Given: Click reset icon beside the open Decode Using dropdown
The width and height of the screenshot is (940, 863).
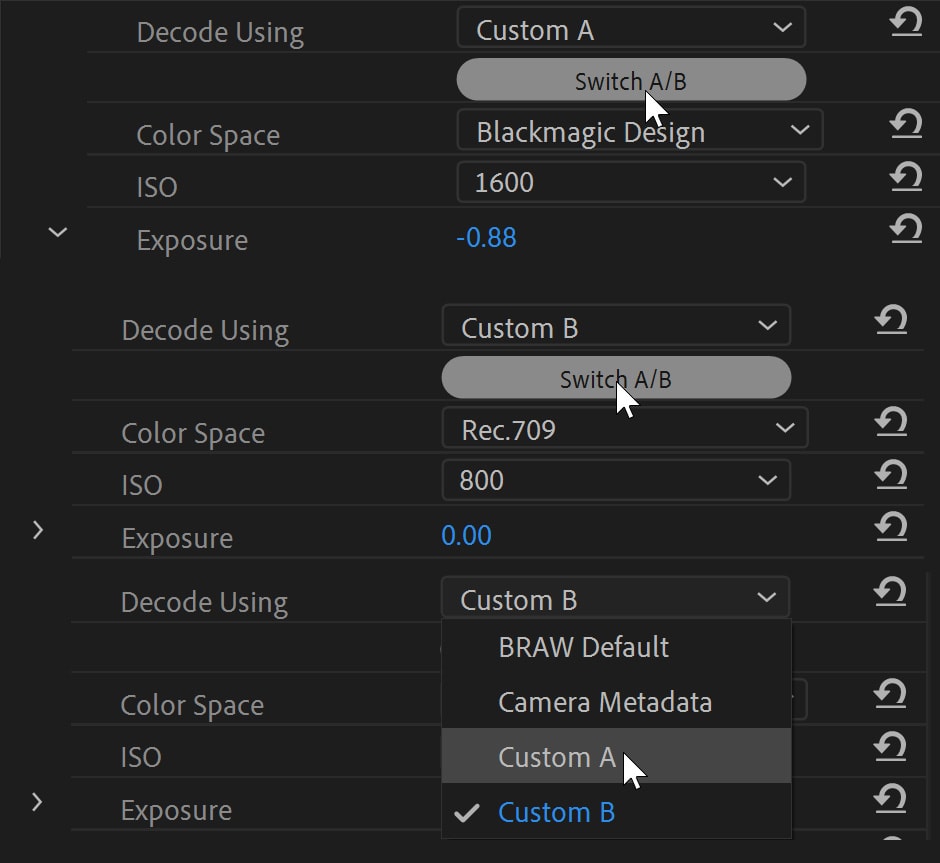Looking at the screenshot, I should coord(890,593).
